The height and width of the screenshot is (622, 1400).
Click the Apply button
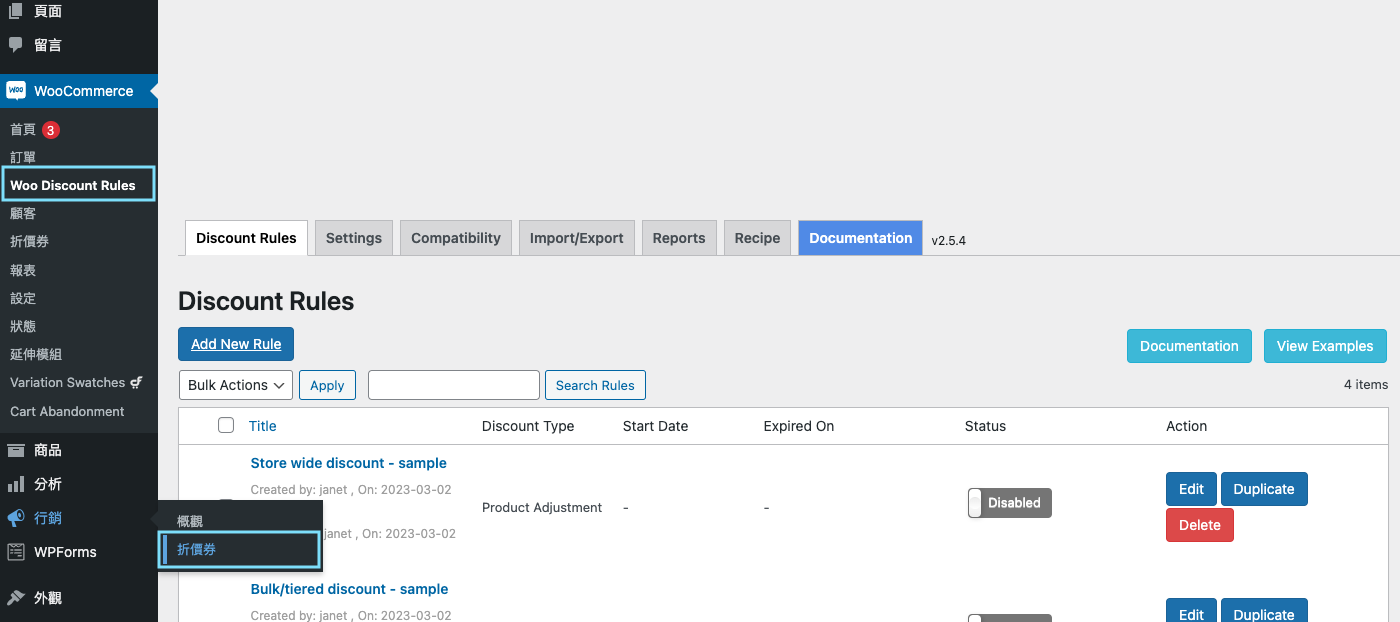click(327, 385)
